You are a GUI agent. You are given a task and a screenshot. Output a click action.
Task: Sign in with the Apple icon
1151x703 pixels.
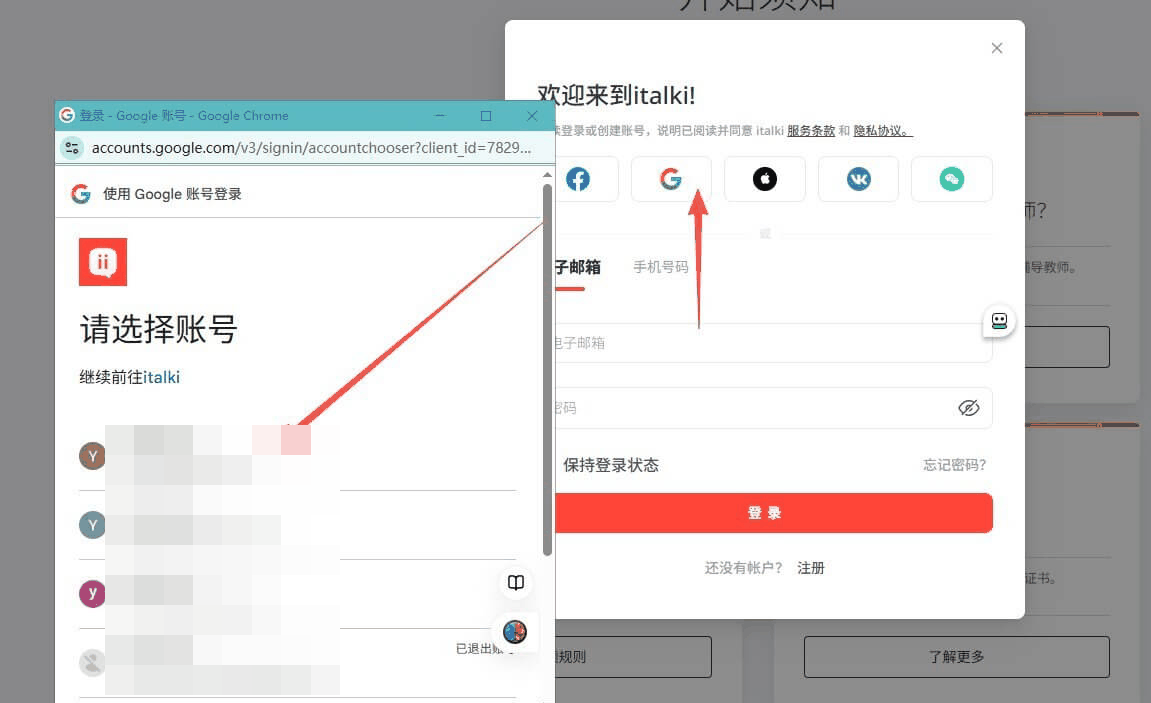pos(764,179)
